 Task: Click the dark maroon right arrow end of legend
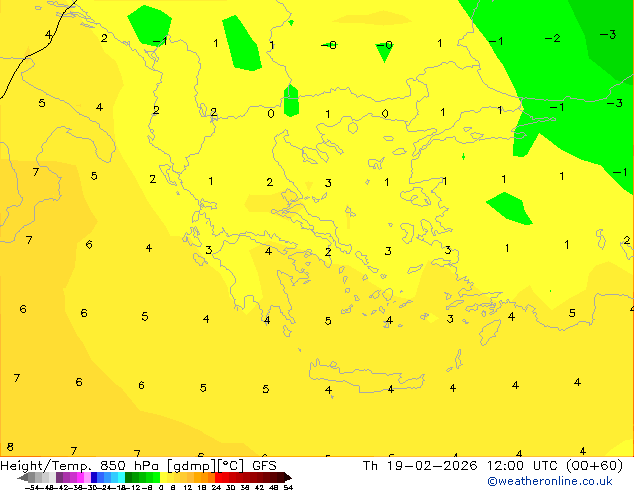pos(287,477)
